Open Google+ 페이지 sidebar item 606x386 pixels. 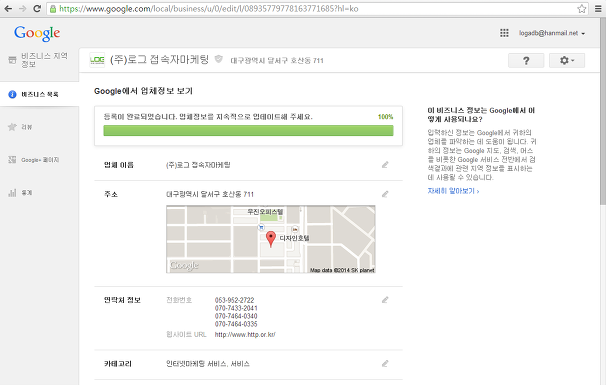pos(40,160)
